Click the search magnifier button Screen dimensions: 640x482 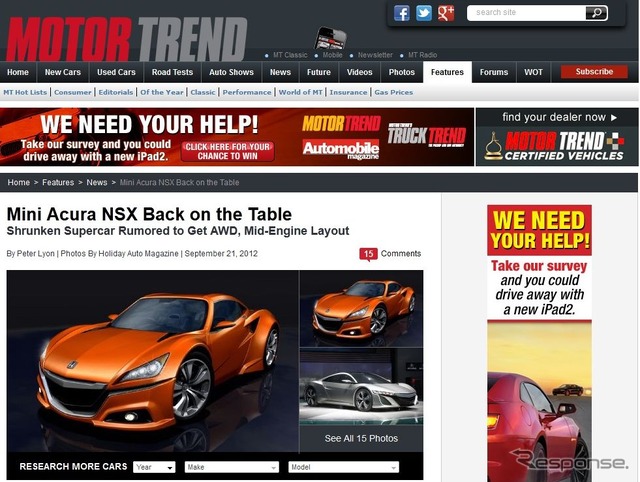tap(596, 13)
